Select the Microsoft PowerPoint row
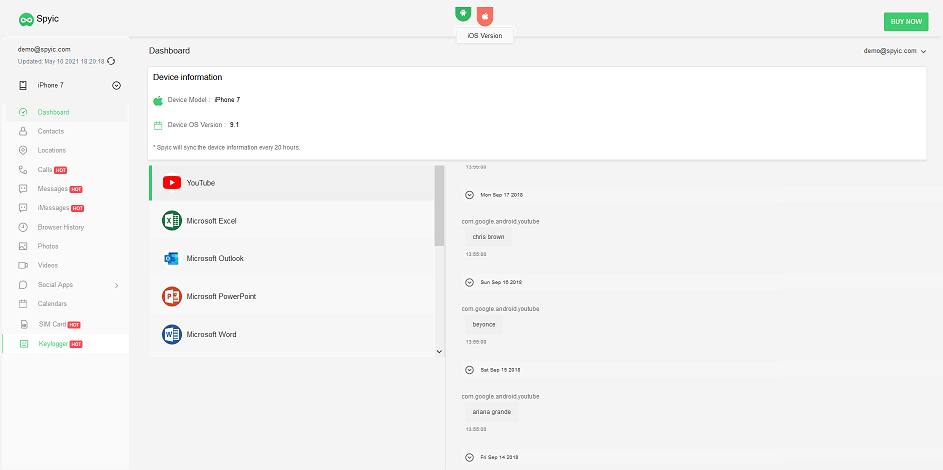 [x=292, y=296]
